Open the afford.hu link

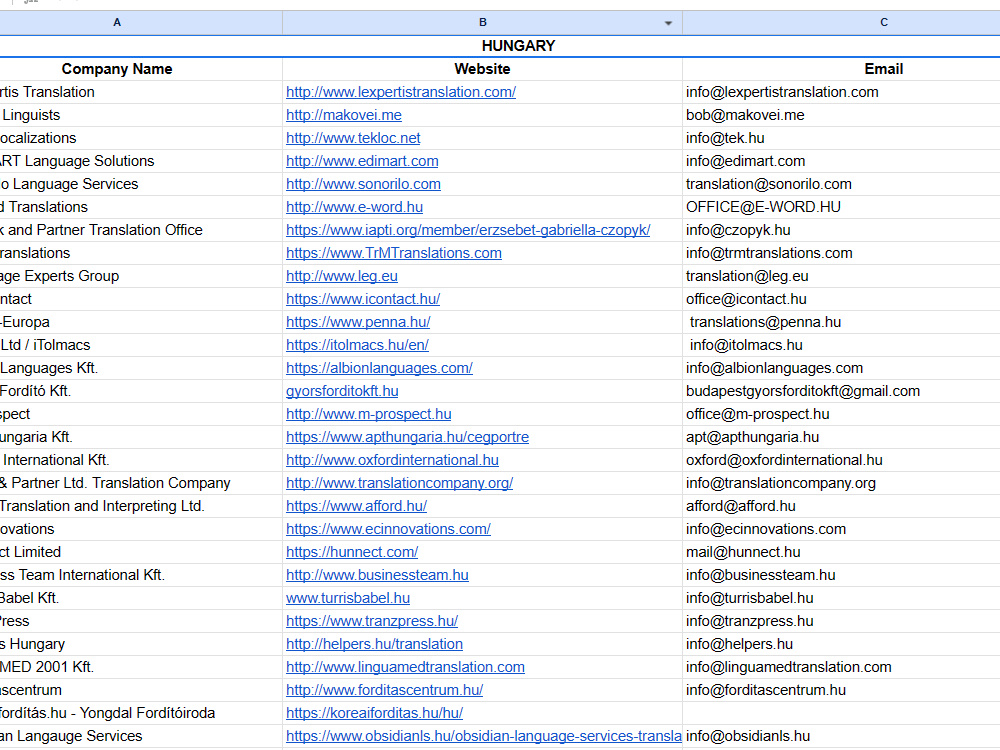click(x=356, y=506)
